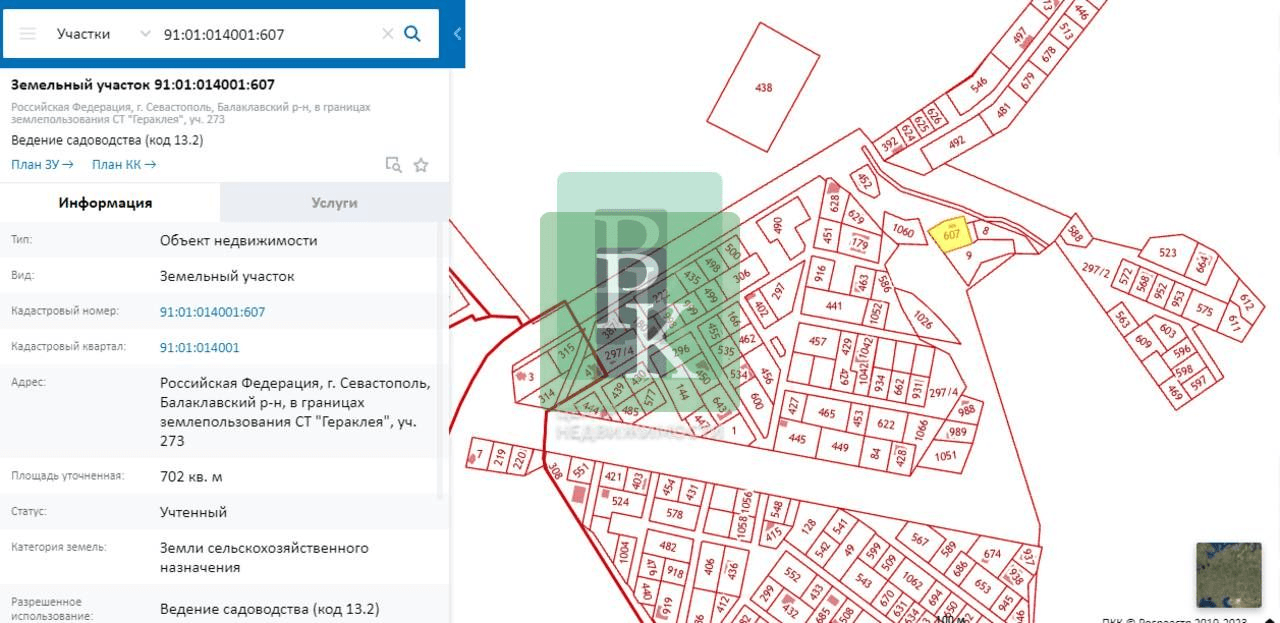The width and height of the screenshot is (1280, 623).
Task: Open План КК link
Action: click(124, 164)
